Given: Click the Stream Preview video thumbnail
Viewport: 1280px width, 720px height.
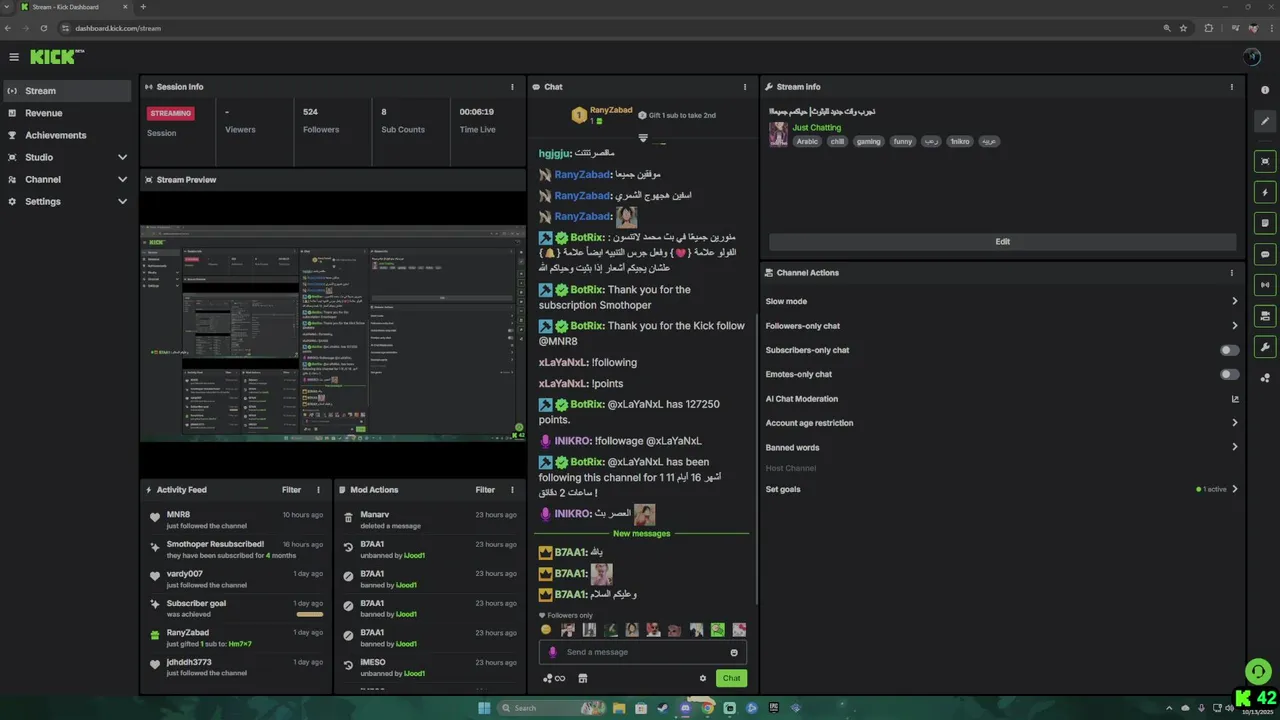Looking at the screenshot, I should pyautogui.click(x=332, y=334).
